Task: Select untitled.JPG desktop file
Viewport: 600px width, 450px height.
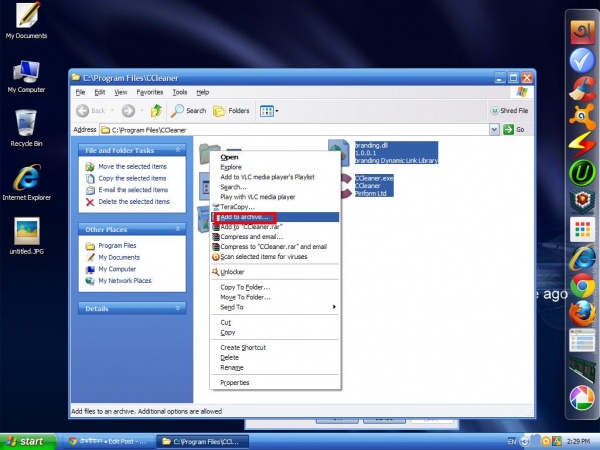Action: click(x=26, y=236)
